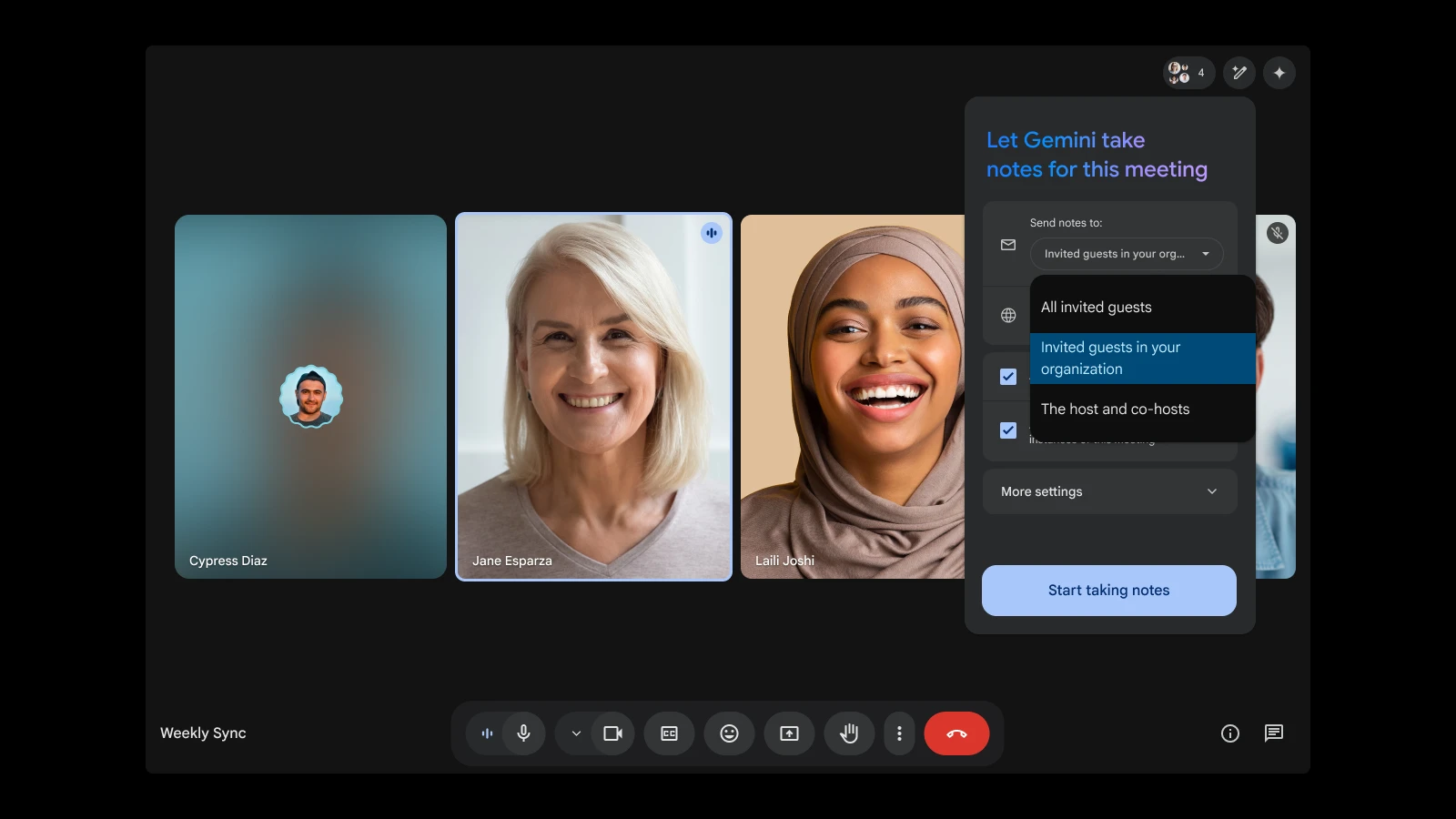Raise hand using the hand icon
The height and width of the screenshot is (819, 1456).
coord(849,733)
